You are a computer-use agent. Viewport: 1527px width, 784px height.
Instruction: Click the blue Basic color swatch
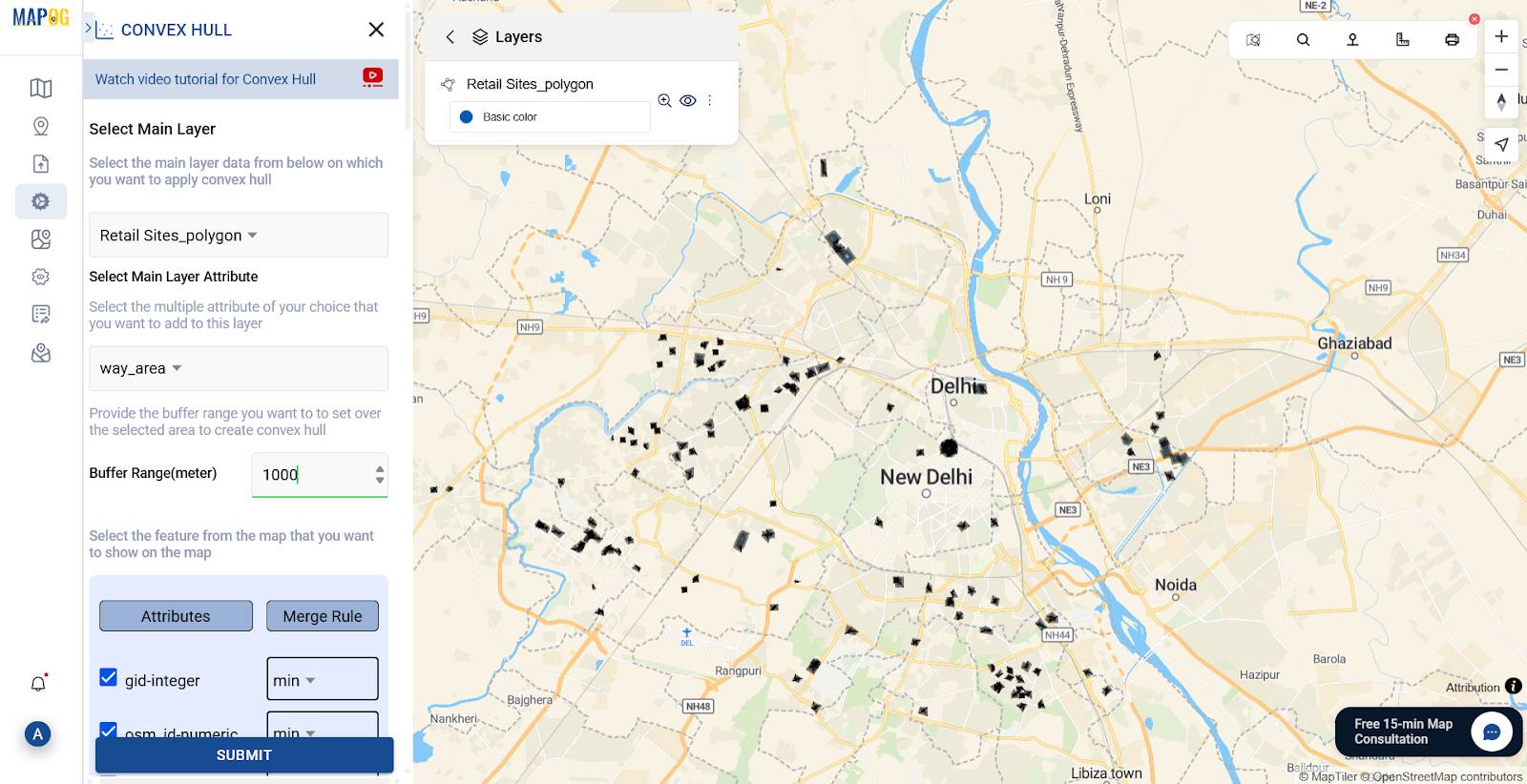[466, 116]
